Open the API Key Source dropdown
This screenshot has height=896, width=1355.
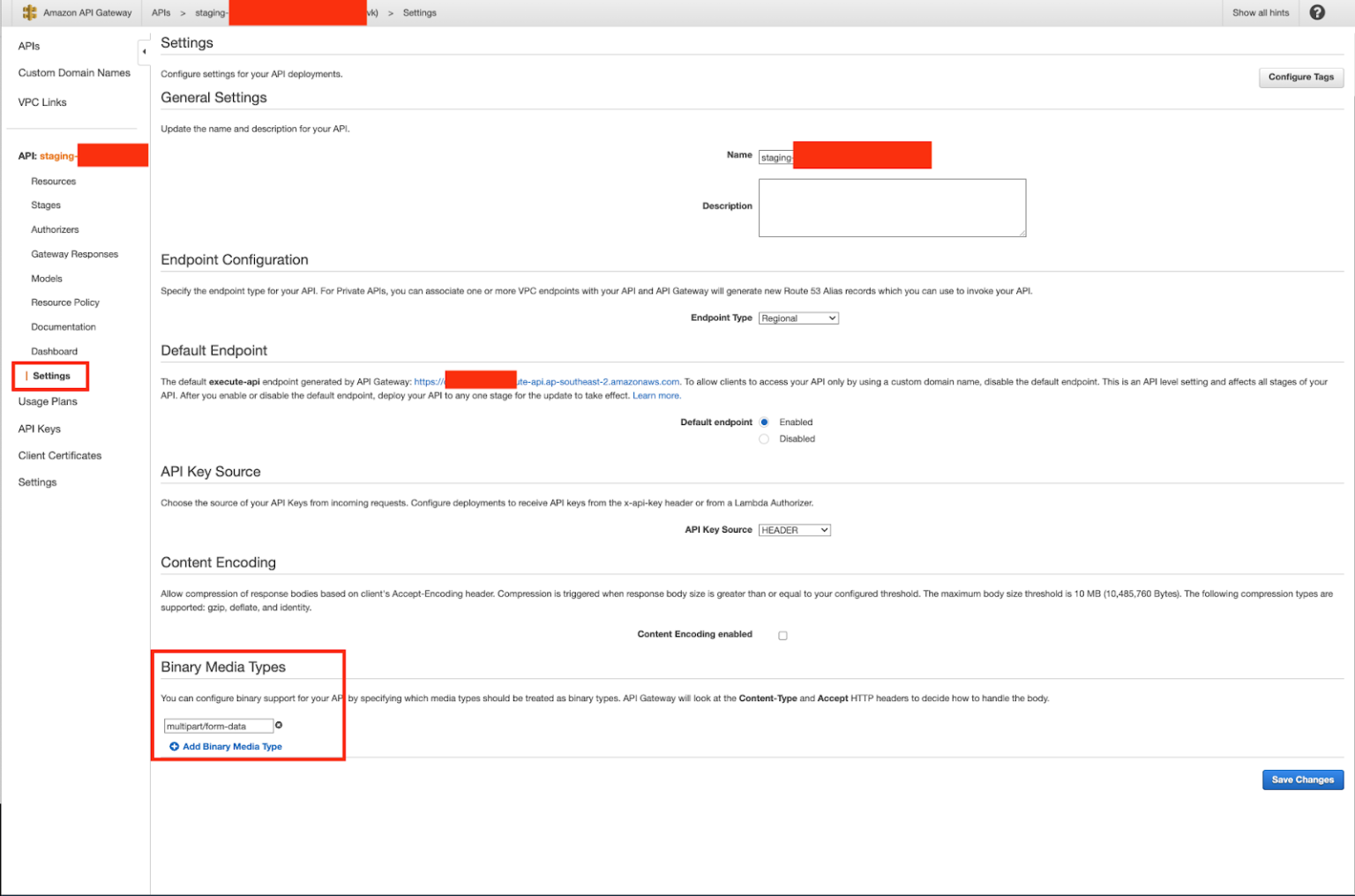tap(794, 530)
